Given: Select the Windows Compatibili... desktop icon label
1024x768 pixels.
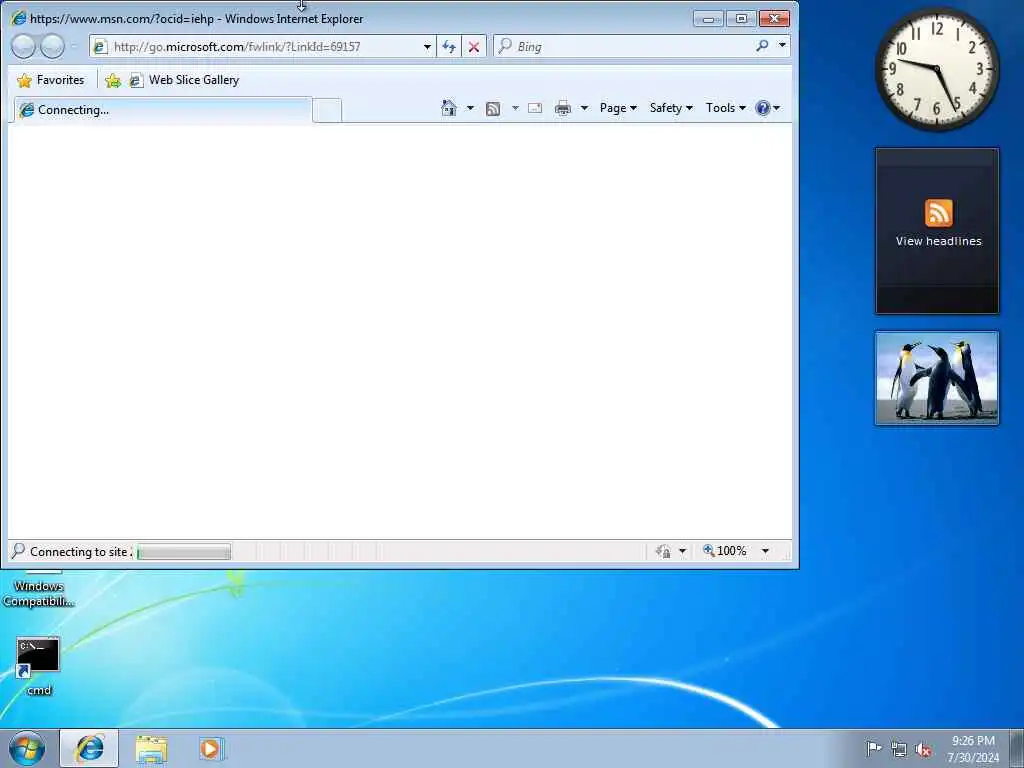Looking at the screenshot, I should pos(39,594).
